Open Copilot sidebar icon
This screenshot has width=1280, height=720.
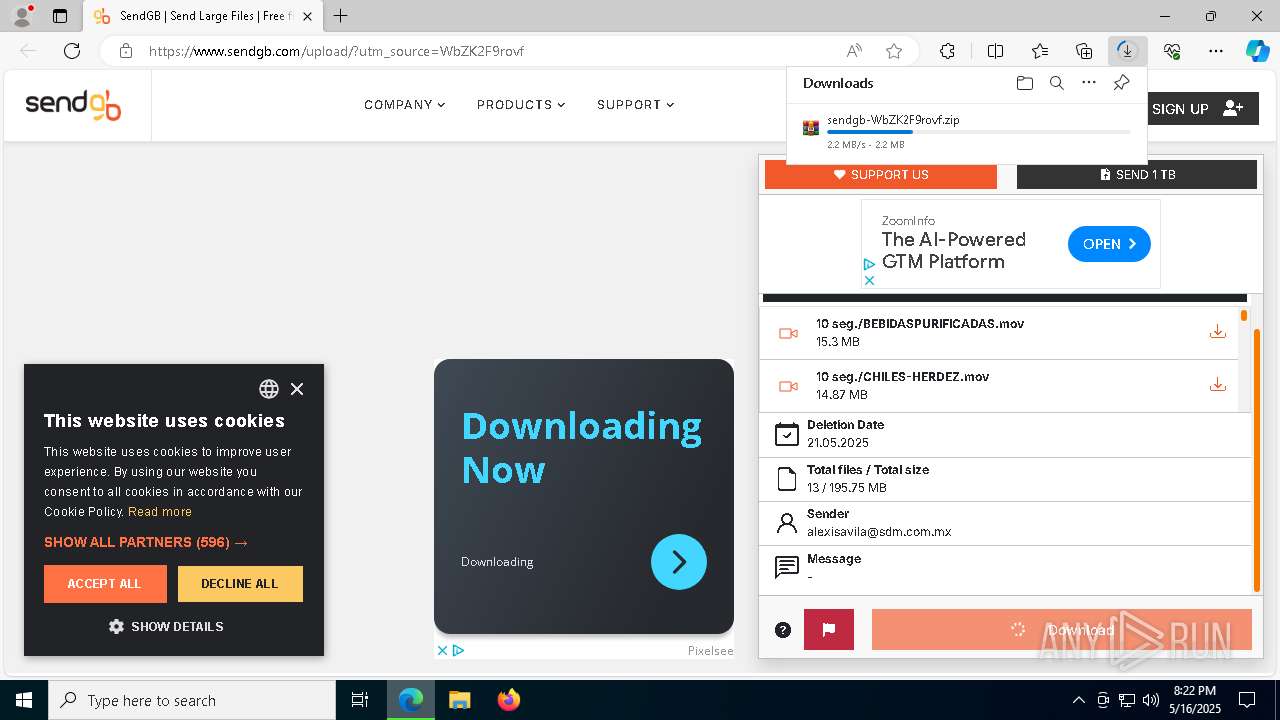1257,51
